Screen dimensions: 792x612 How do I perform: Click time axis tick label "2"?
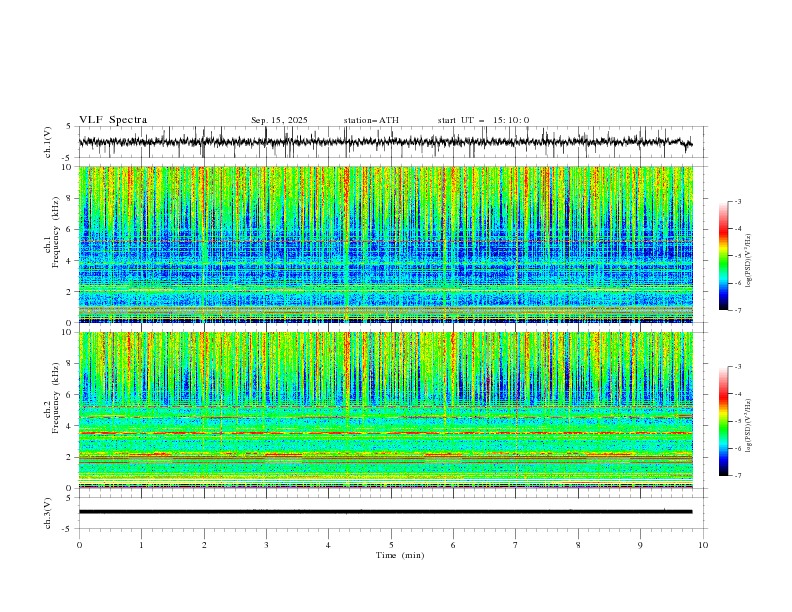point(204,545)
